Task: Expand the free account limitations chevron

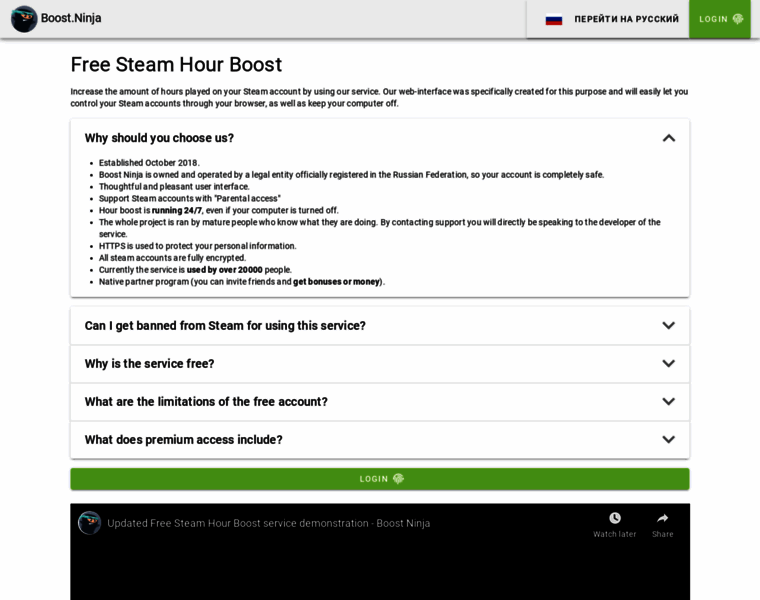Action: pos(668,401)
